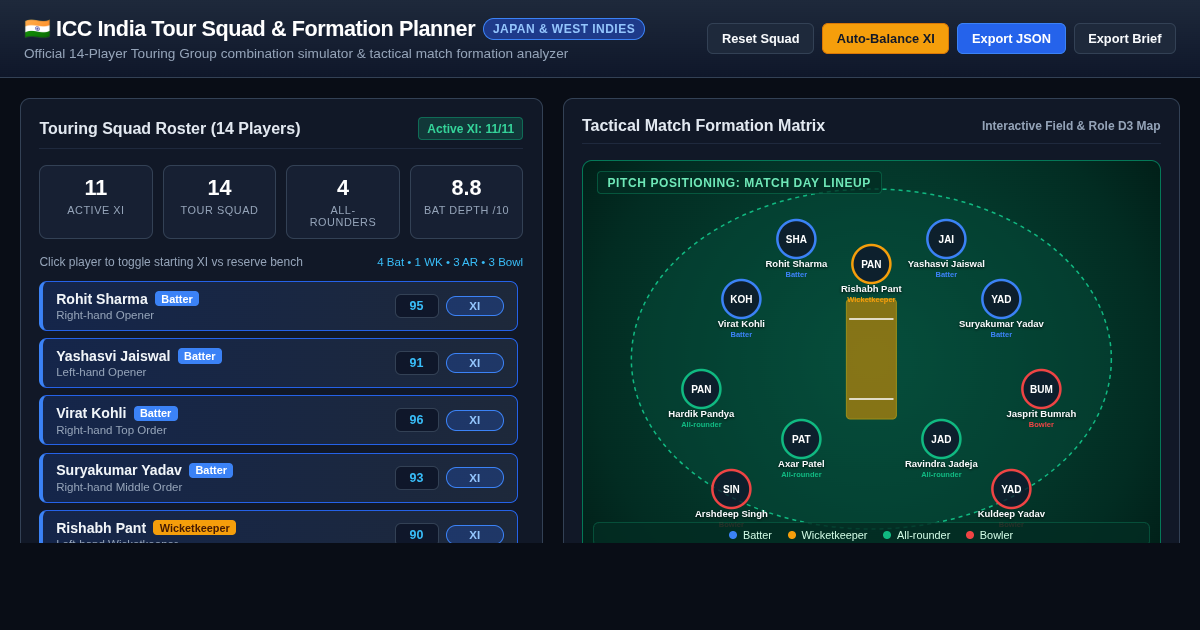The image size is (1200, 630).
Task: Click Suryakumar Yadav YAD batter node
Action: (1001, 299)
